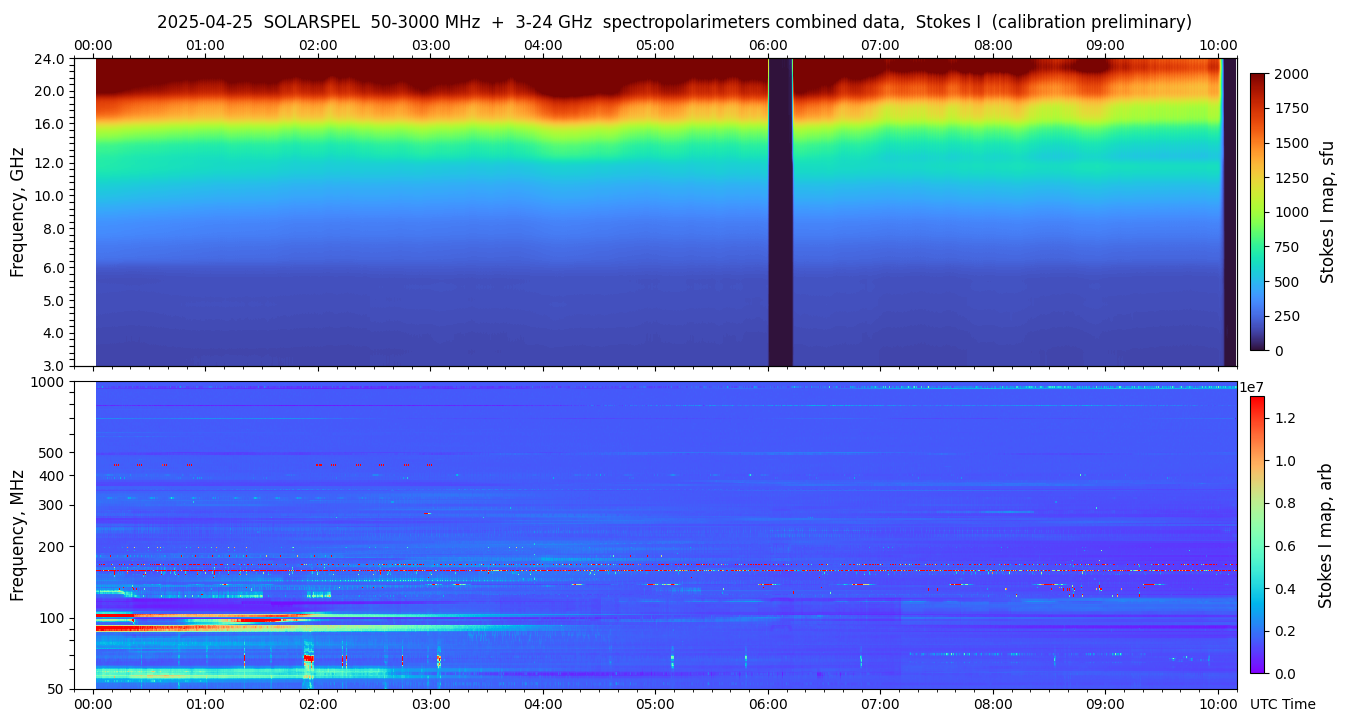The width and height of the screenshot is (1350, 725).
Task: Click the 'Frequency, MHz' axis label
Action: [17, 535]
